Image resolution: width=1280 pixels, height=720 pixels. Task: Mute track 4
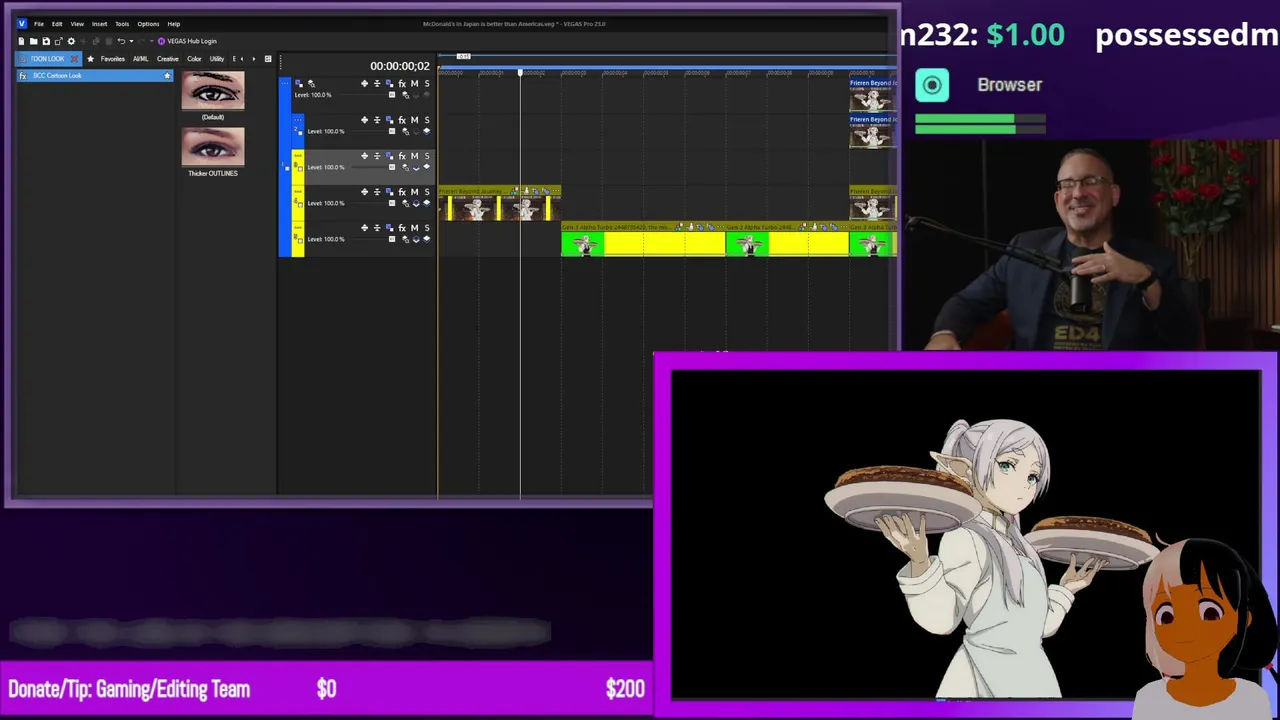pyautogui.click(x=414, y=192)
